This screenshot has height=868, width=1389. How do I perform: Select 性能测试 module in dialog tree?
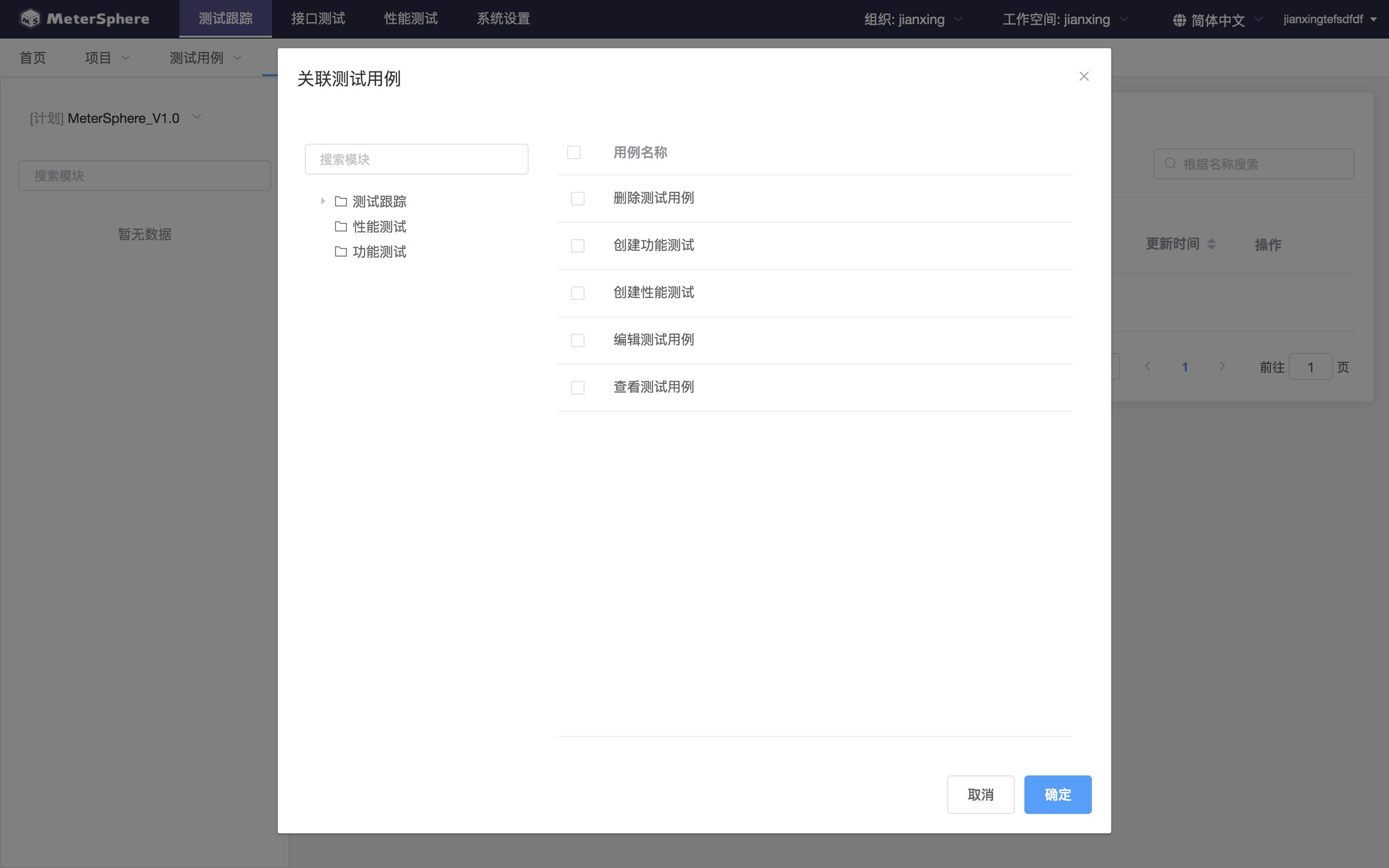tap(380, 227)
